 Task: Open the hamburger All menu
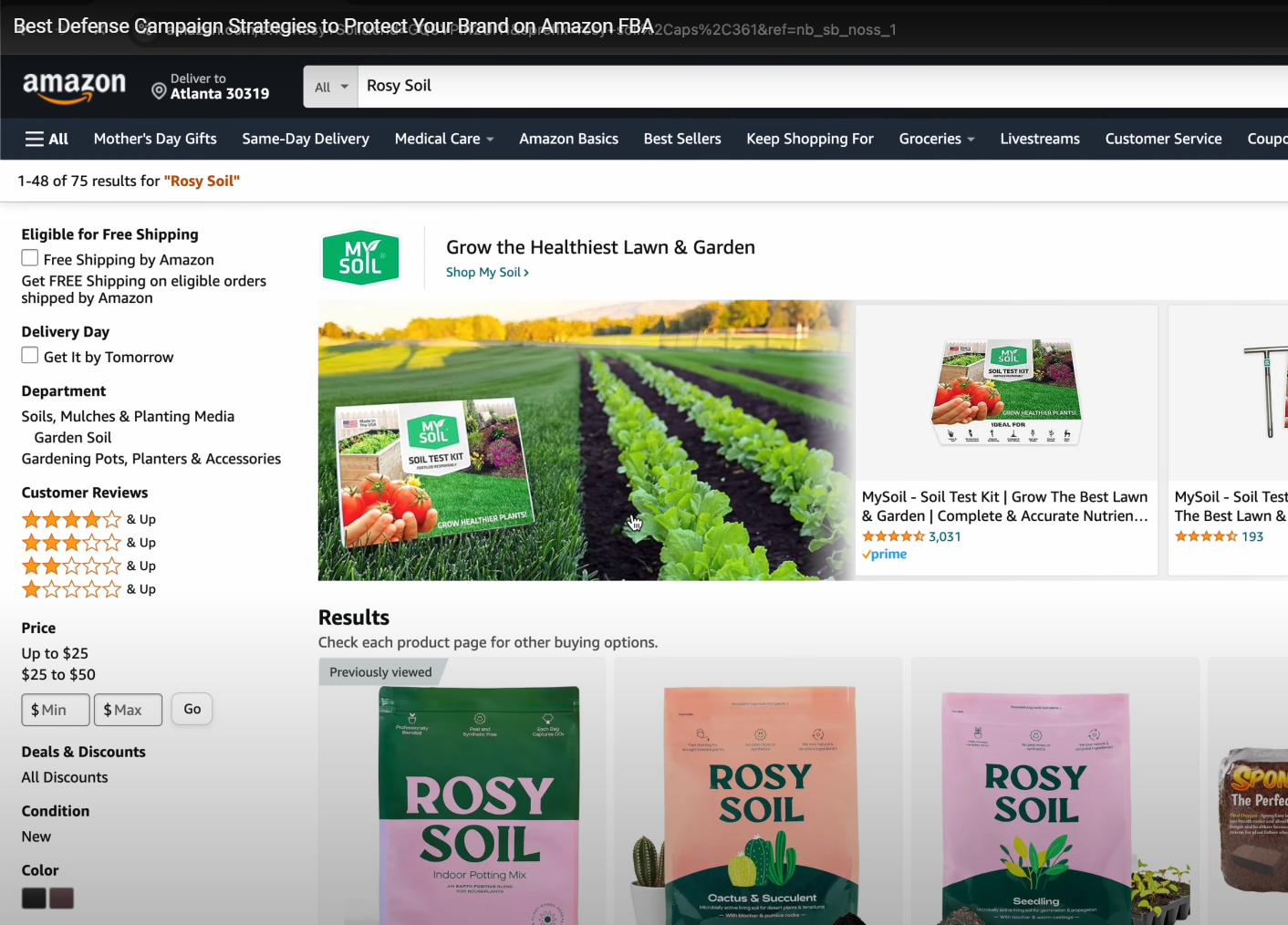pos(47,139)
